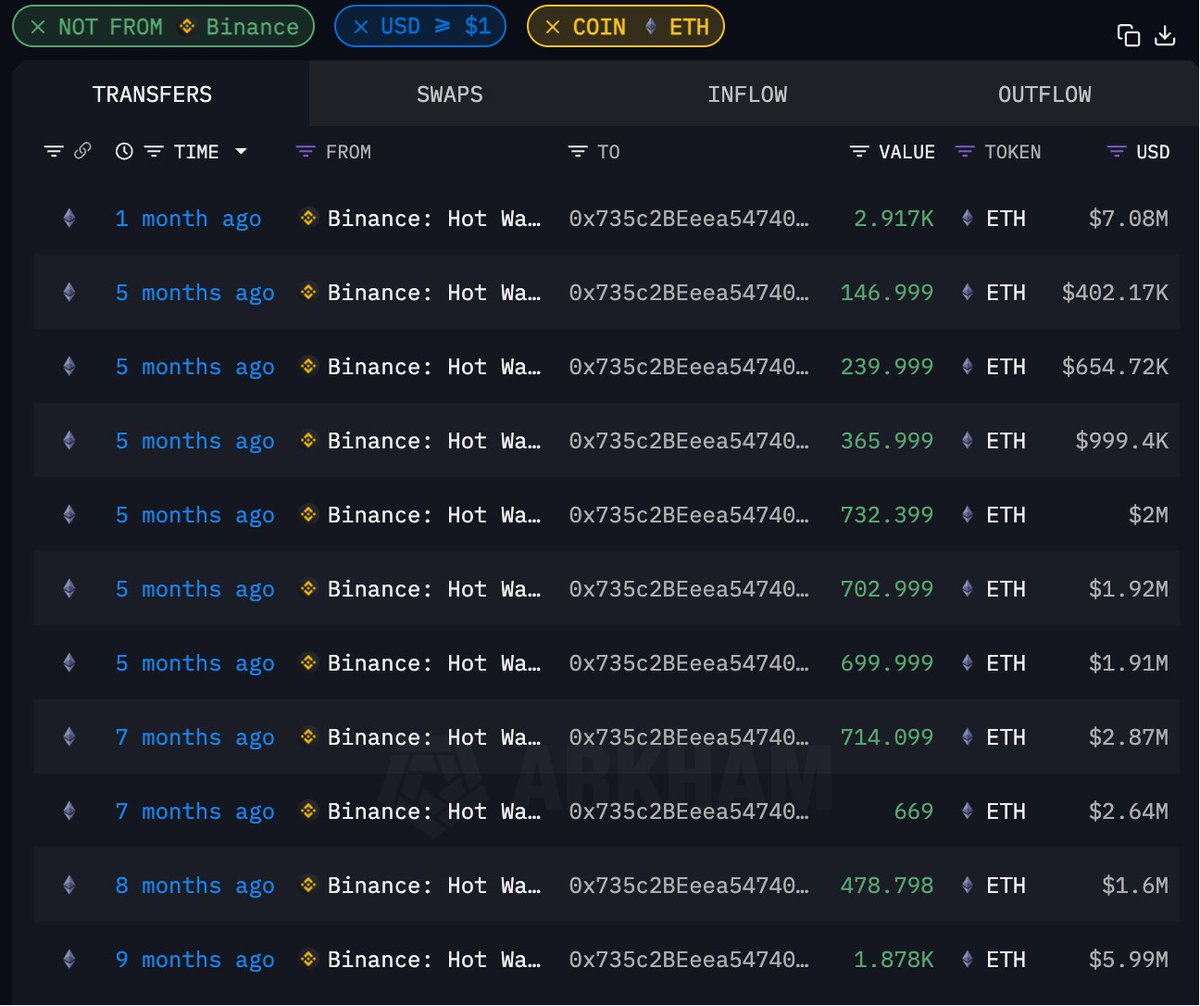
Task: Select the USD amount $654.72K
Action: (1115, 366)
